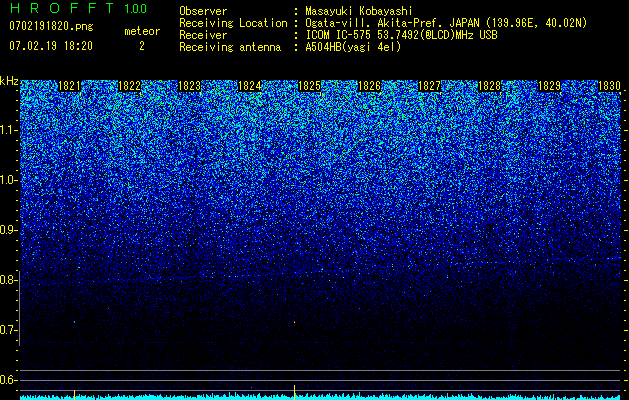
Task: Click the ICOM IC-575 receiver text
Action: pyautogui.click(x=401, y=35)
